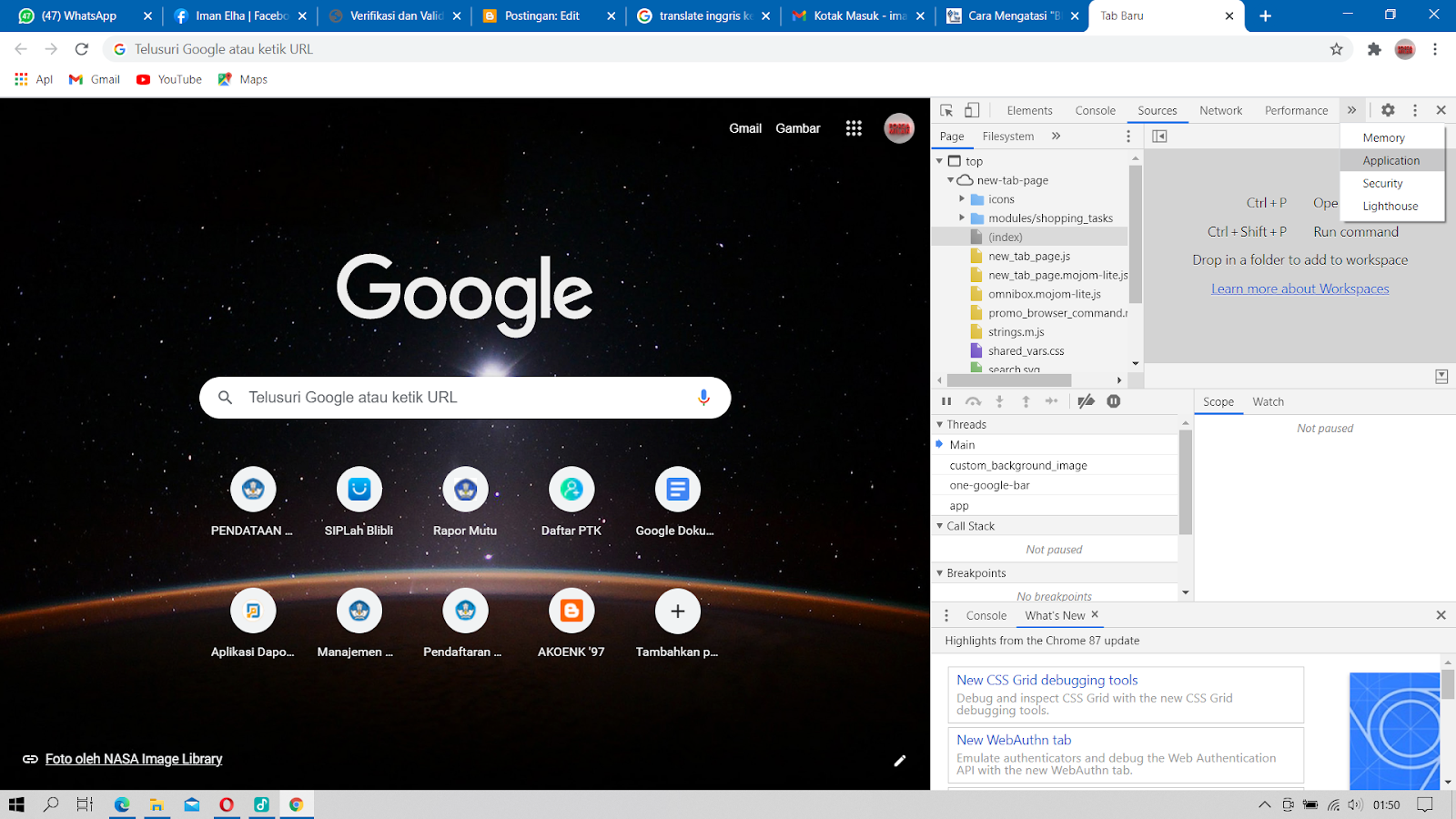Open Learn more about Workspaces link
Image resolution: width=1456 pixels, height=819 pixels.
point(1299,288)
